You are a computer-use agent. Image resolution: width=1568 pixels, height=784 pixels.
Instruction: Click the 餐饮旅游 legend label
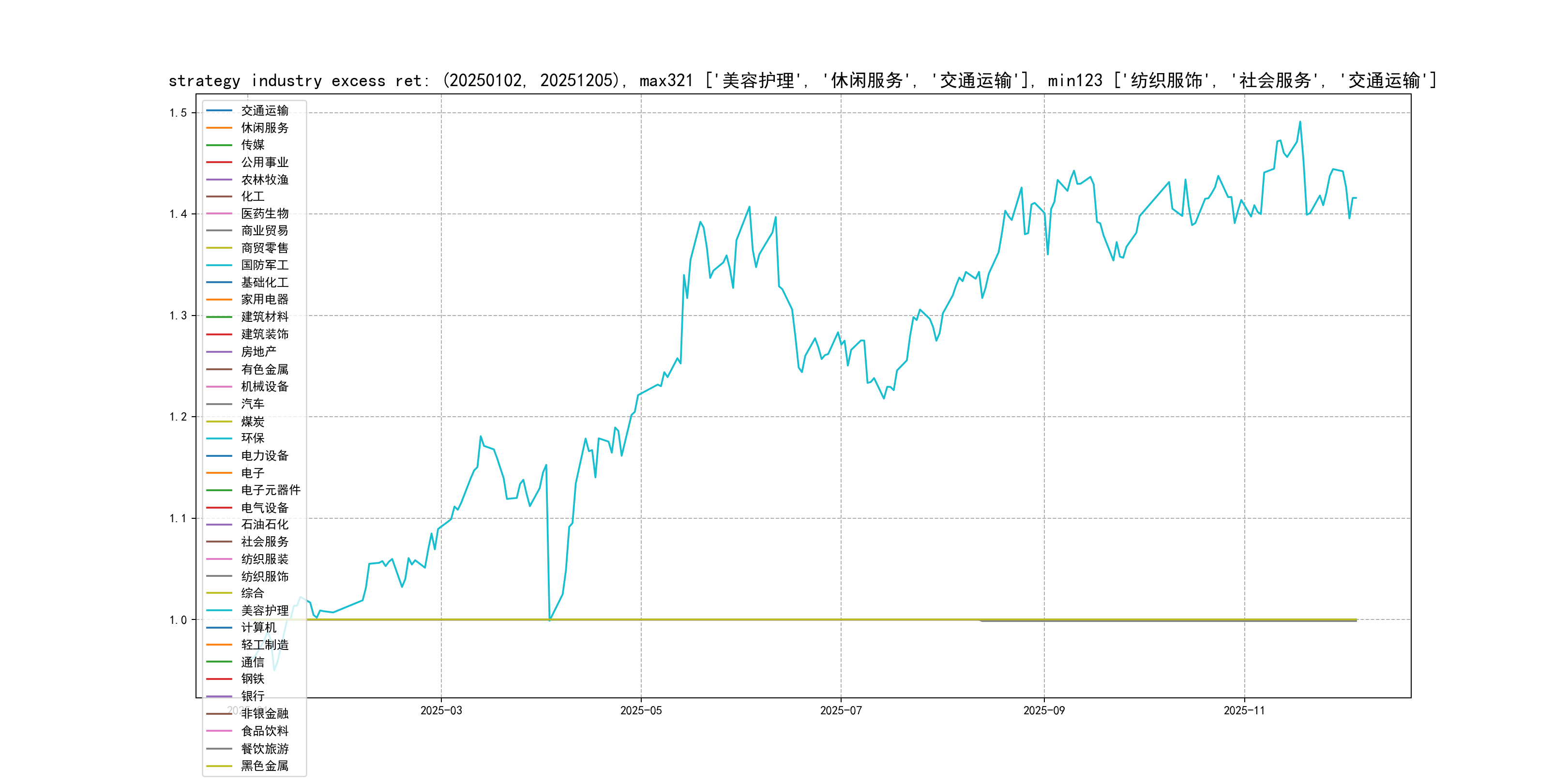tap(264, 749)
